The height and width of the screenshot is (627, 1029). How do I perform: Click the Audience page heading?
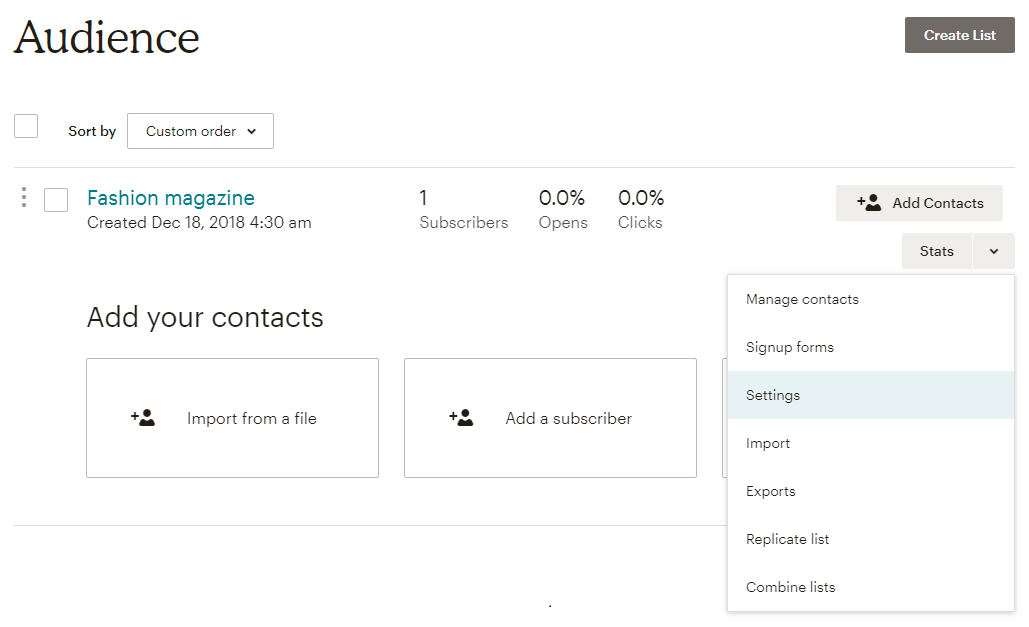click(106, 37)
